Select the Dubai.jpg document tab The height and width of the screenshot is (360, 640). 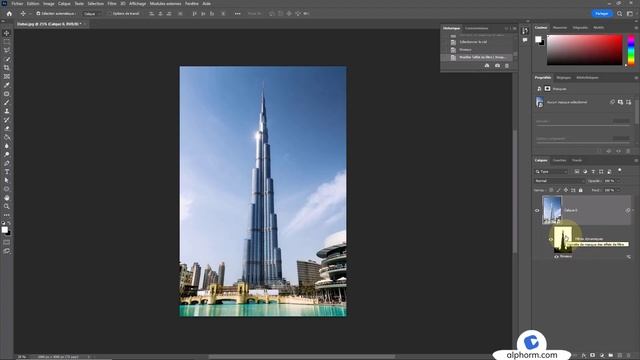pos(49,24)
